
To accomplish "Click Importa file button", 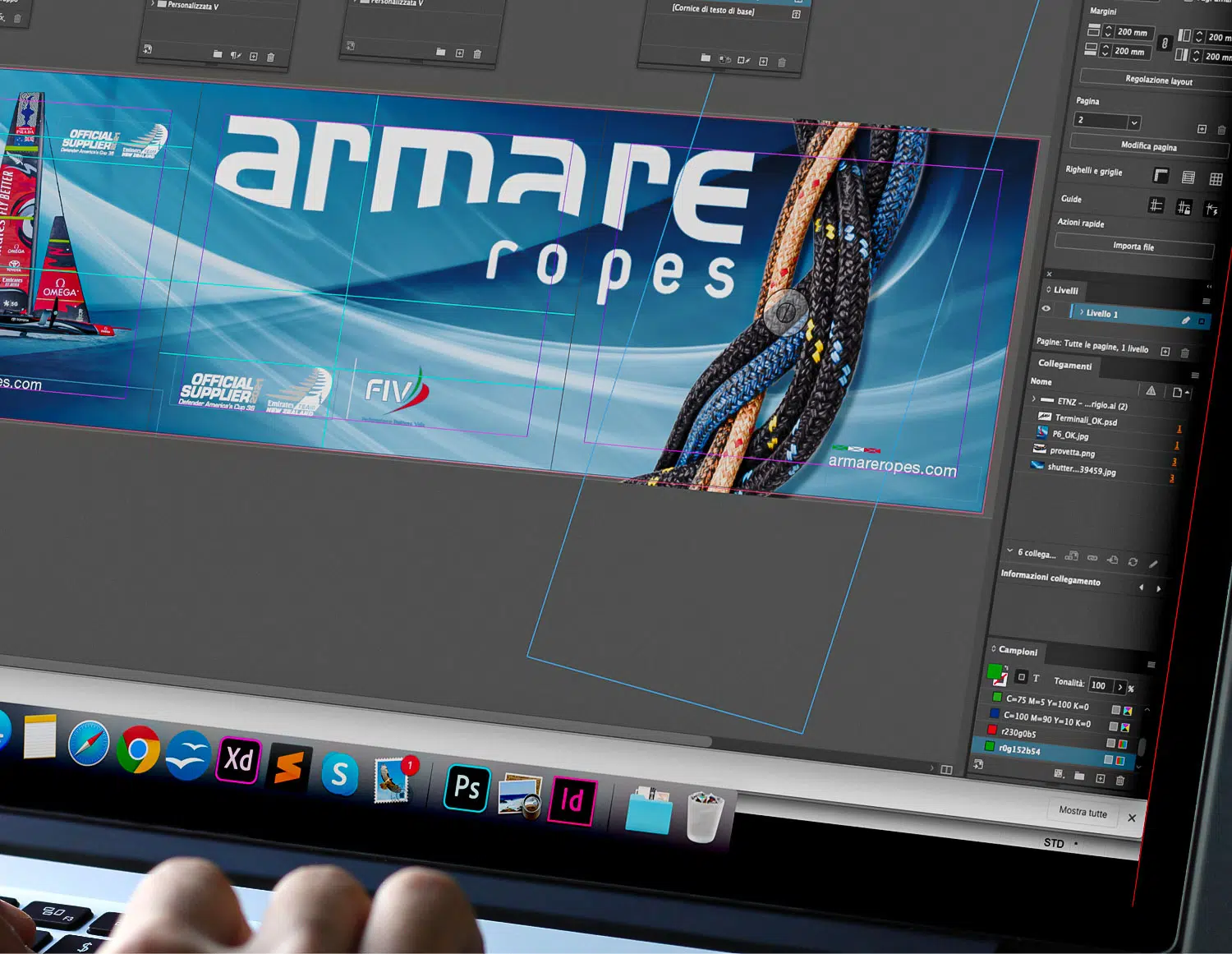I will [1133, 247].
